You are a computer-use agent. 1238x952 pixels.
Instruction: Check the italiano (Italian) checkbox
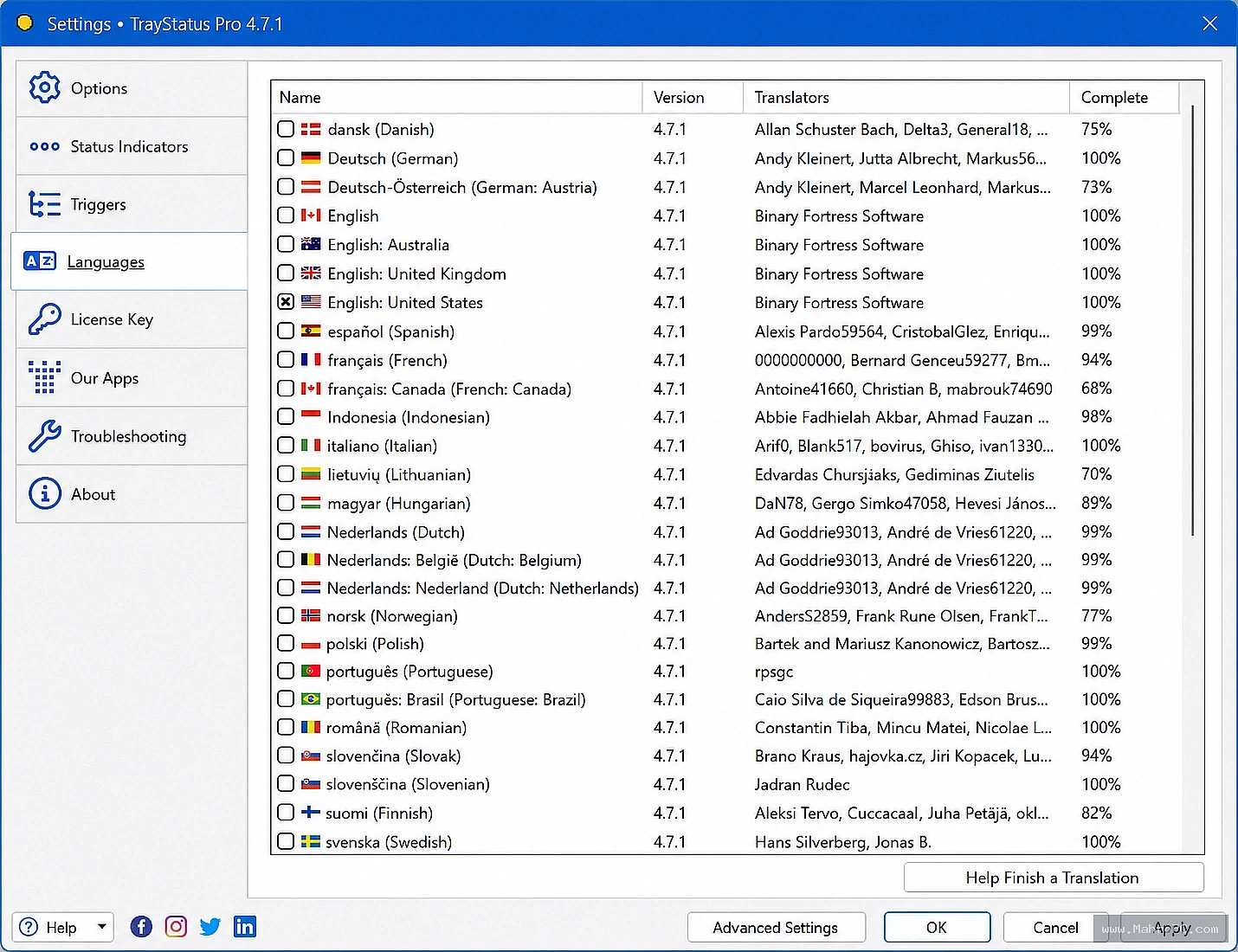pos(286,445)
